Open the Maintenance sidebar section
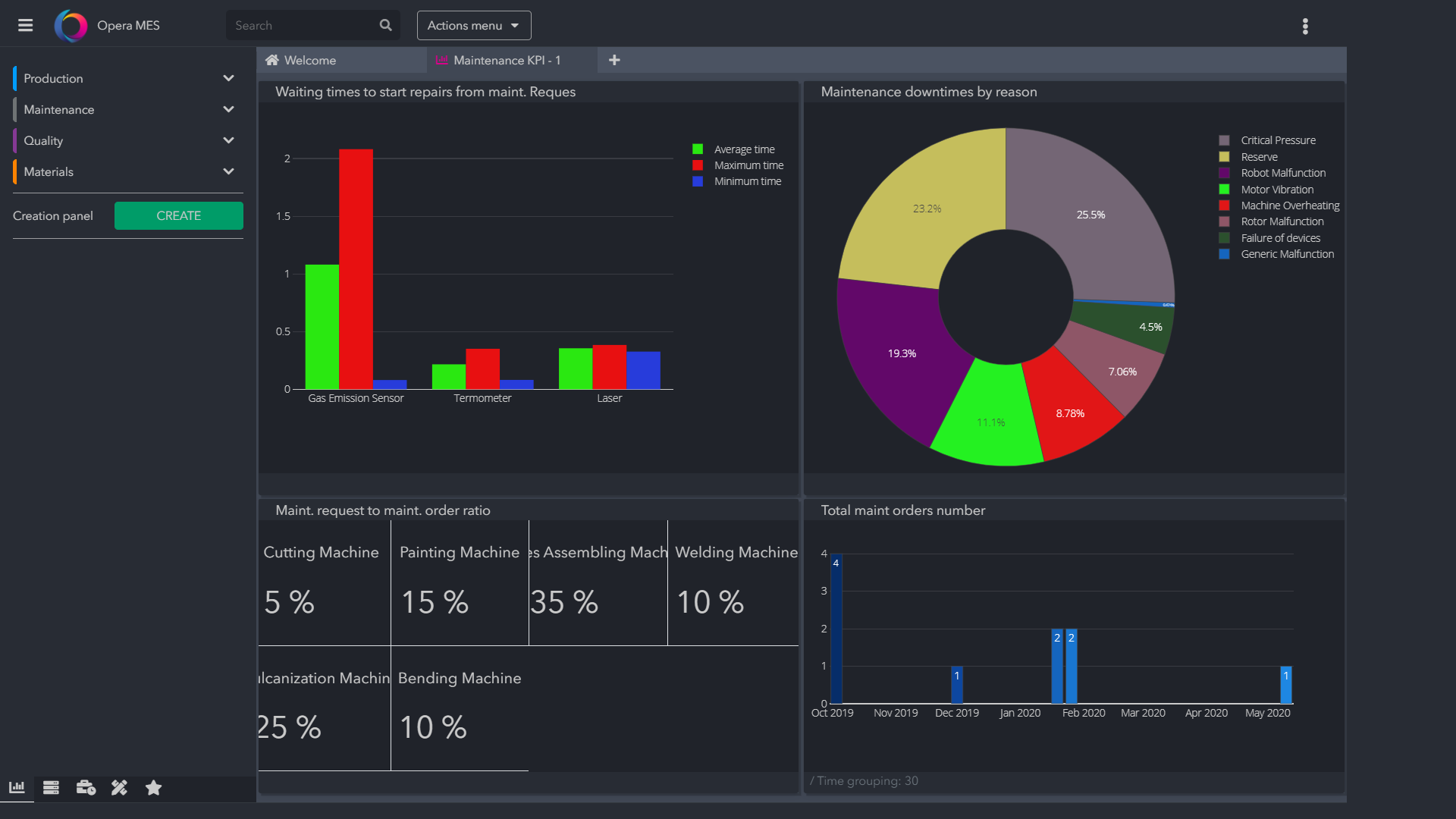 pos(127,109)
